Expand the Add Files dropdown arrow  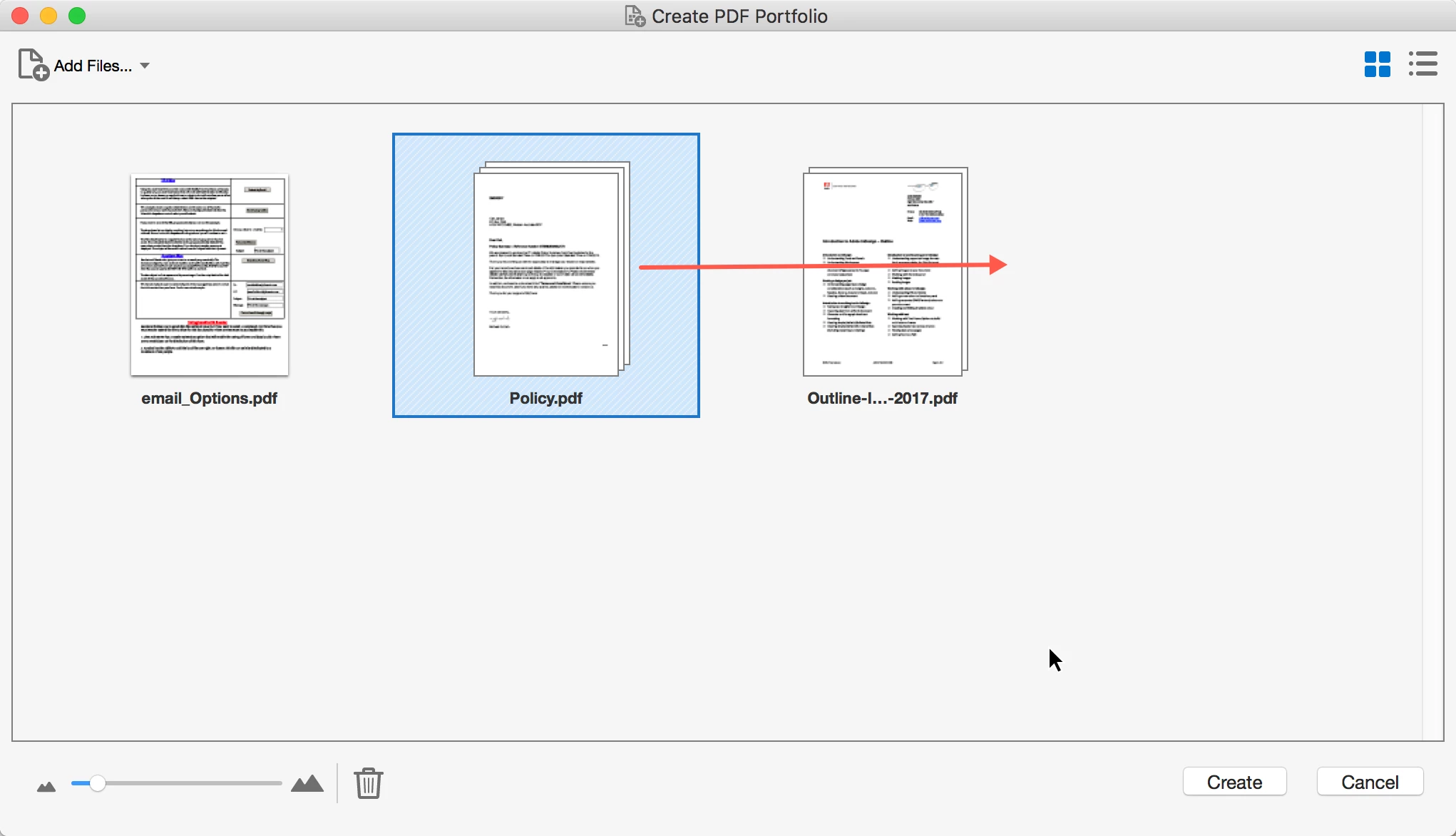[x=145, y=66]
